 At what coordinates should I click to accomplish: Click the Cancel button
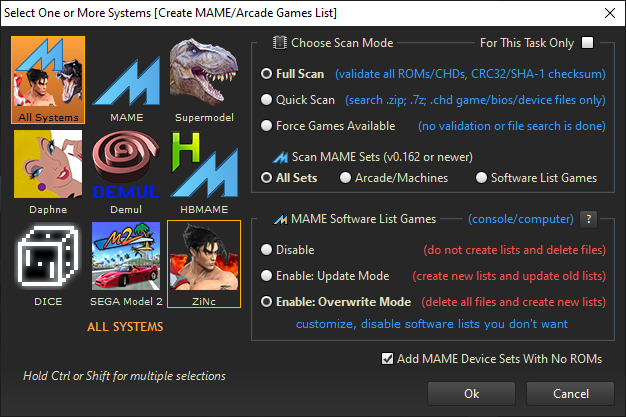(x=570, y=393)
